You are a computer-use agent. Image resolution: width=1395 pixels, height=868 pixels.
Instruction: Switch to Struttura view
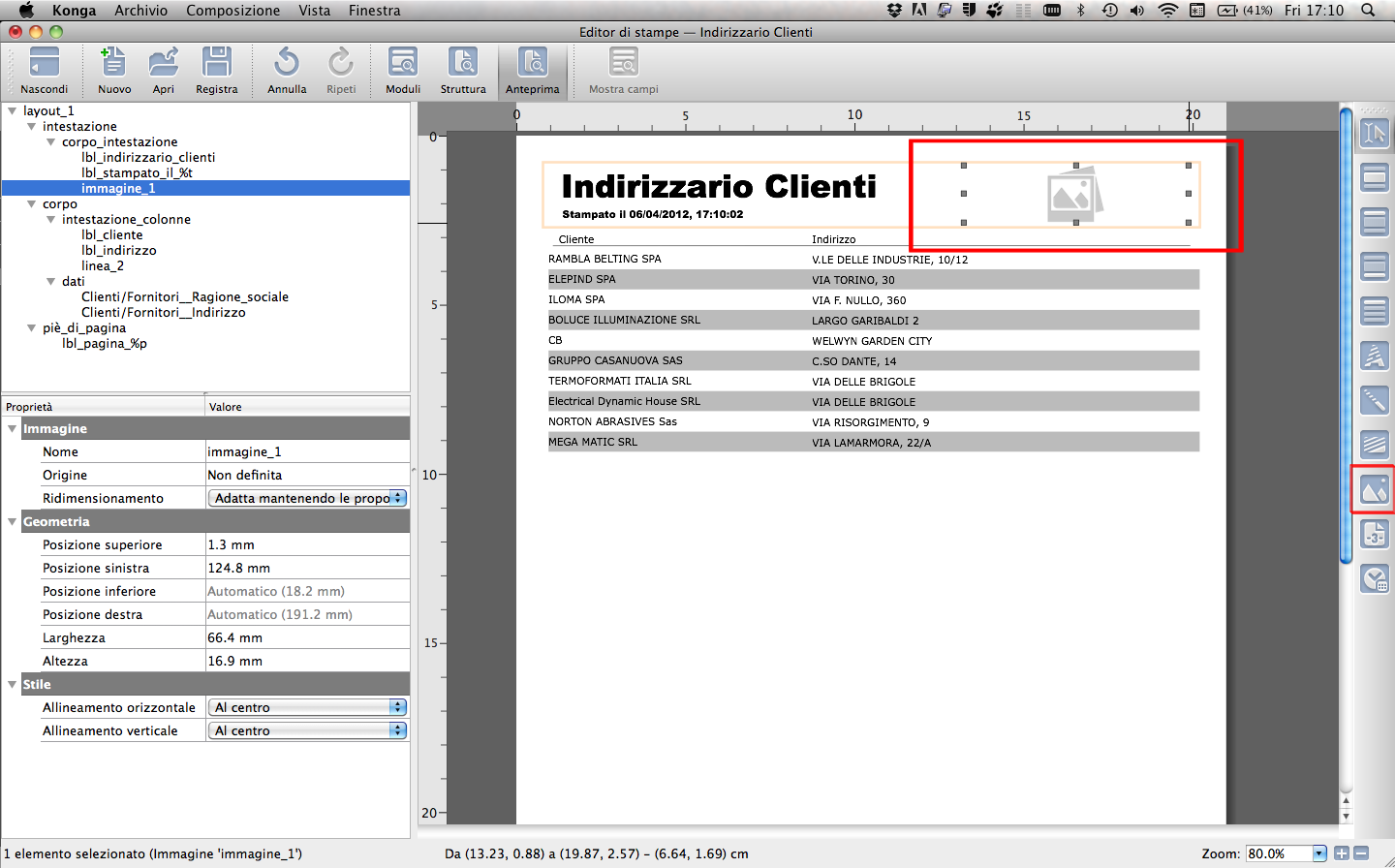463,70
